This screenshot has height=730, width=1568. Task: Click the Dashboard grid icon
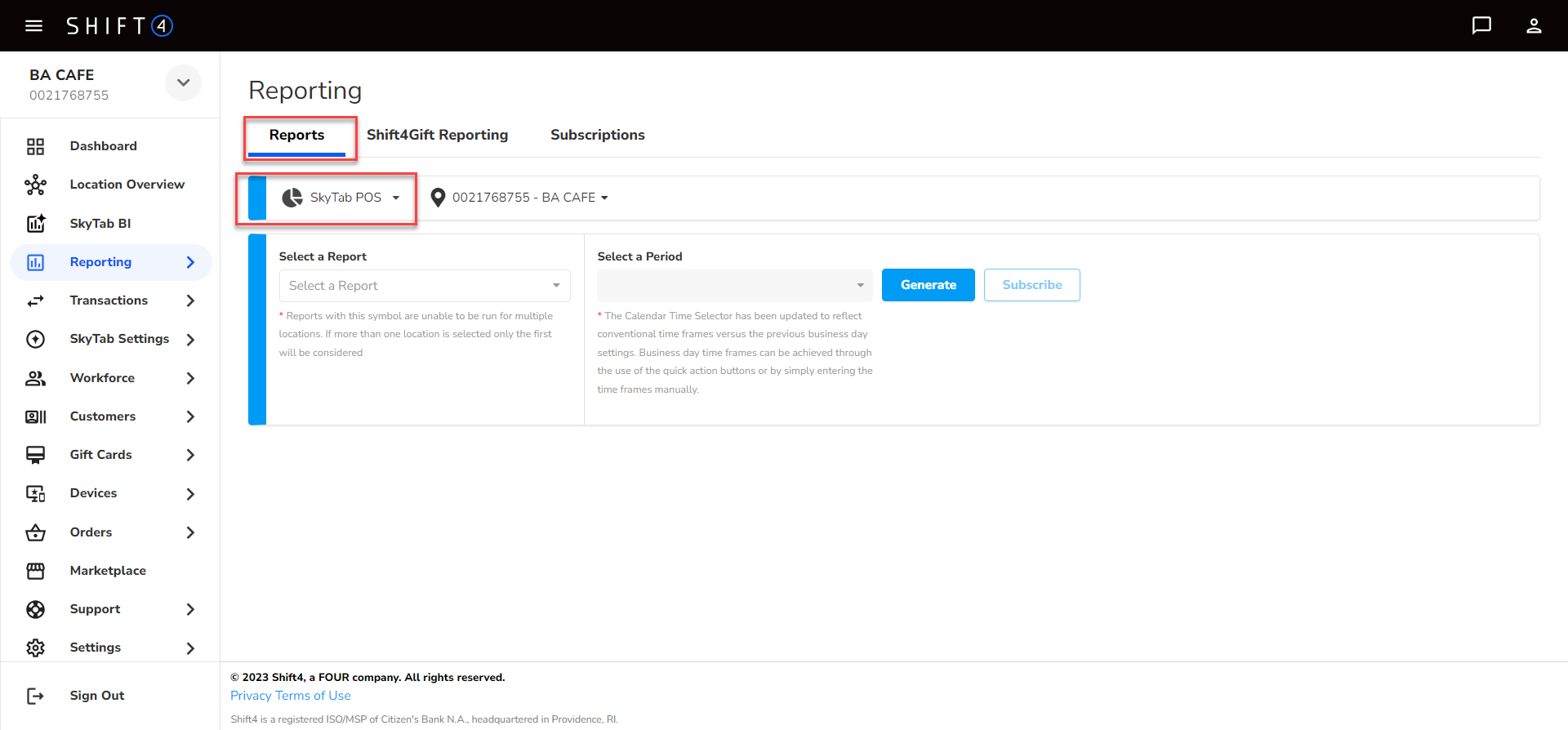point(35,146)
